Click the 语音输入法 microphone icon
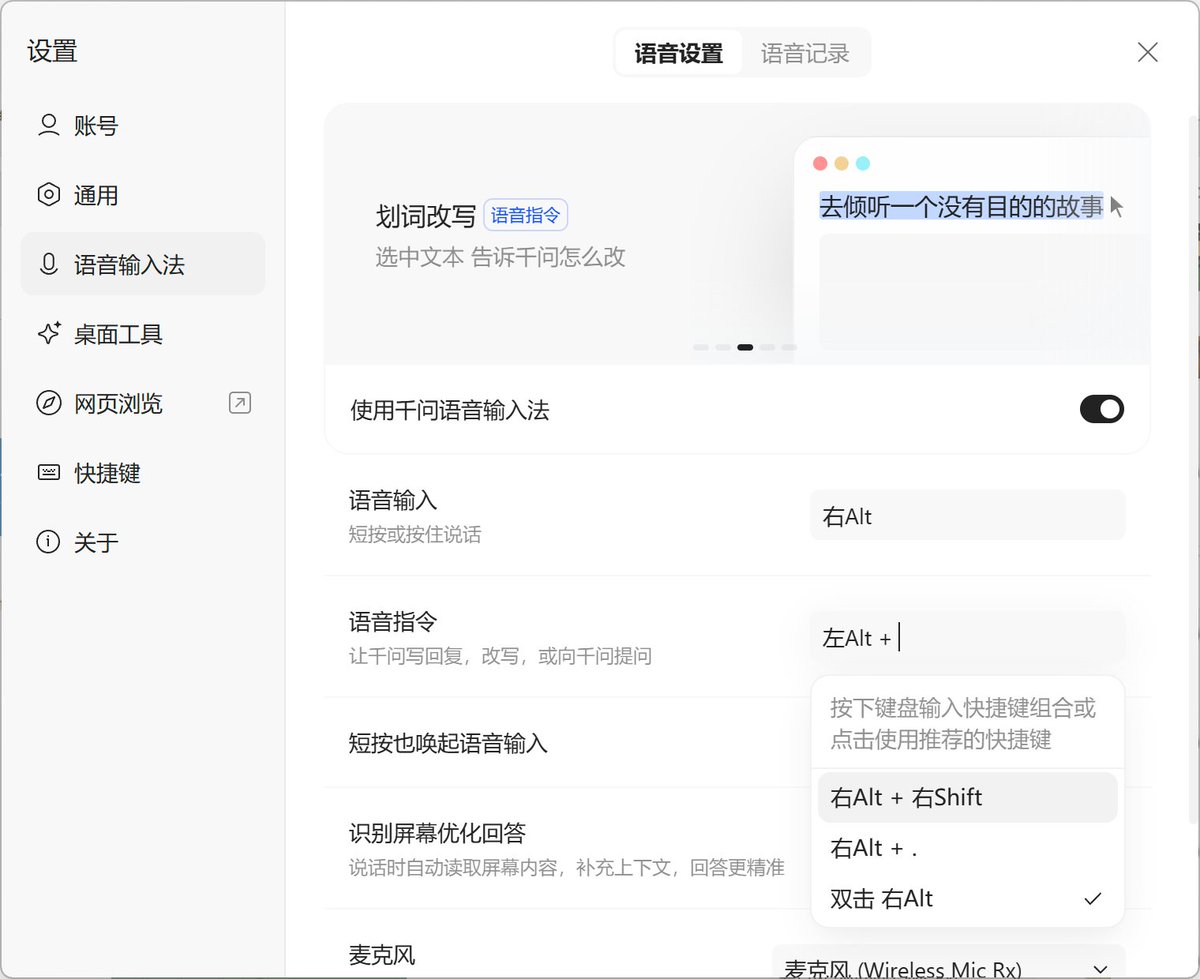This screenshot has width=1200, height=979. point(48,265)
